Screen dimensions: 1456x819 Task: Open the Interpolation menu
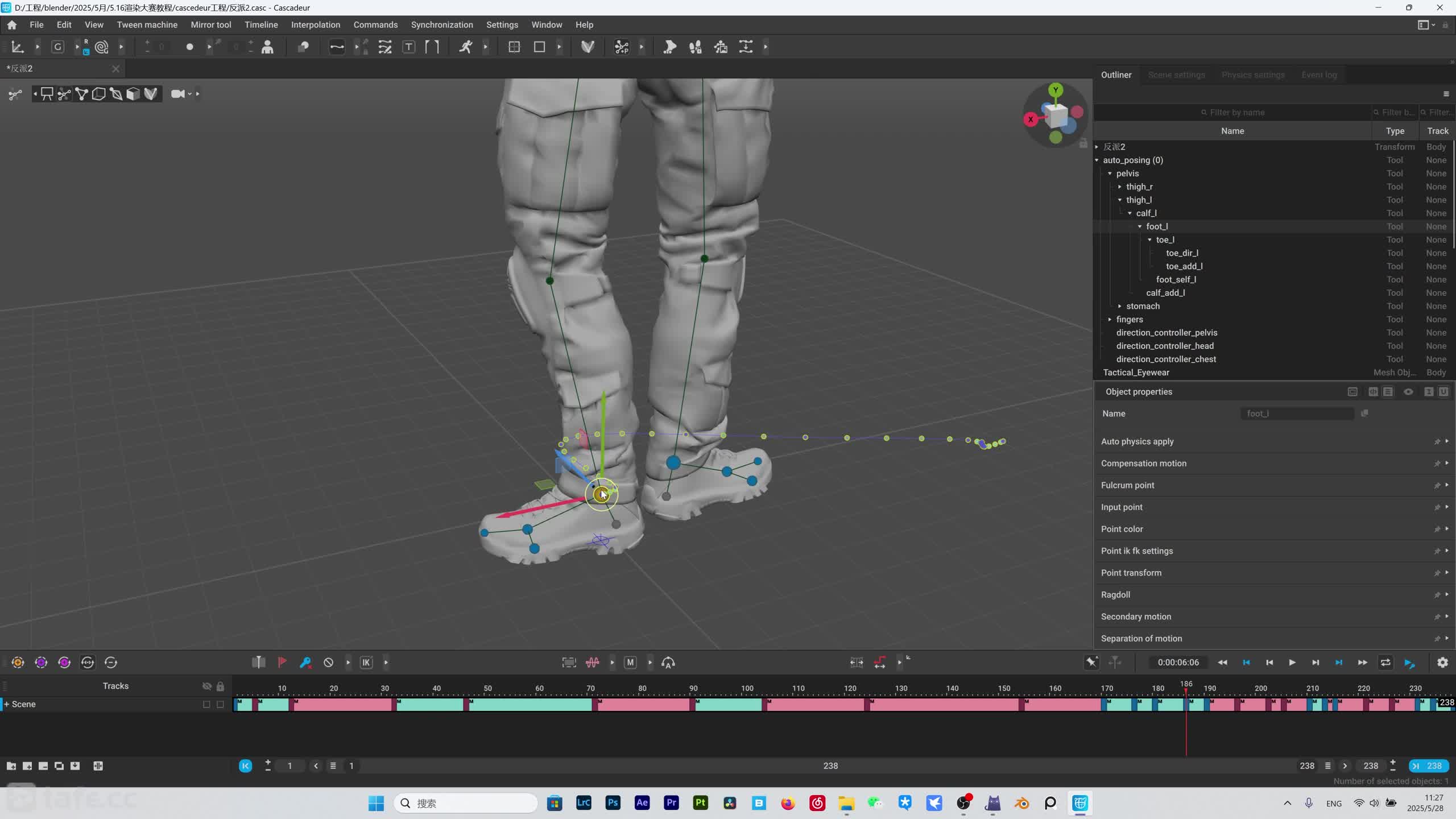[316, 25]
